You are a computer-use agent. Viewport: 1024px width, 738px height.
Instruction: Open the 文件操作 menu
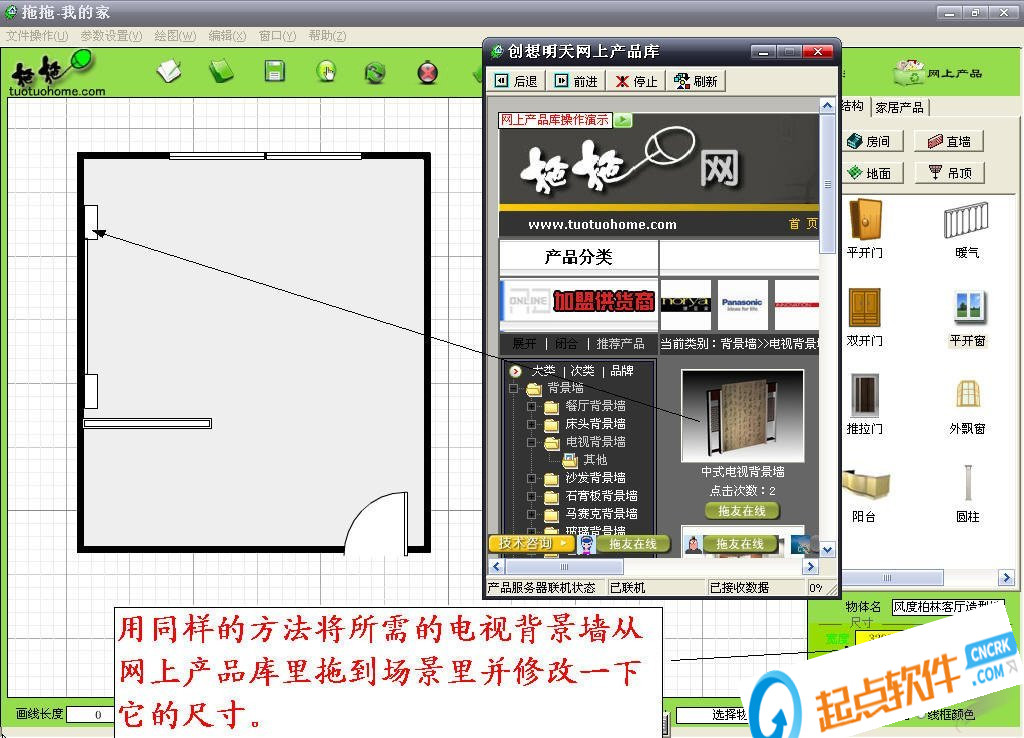37,35
